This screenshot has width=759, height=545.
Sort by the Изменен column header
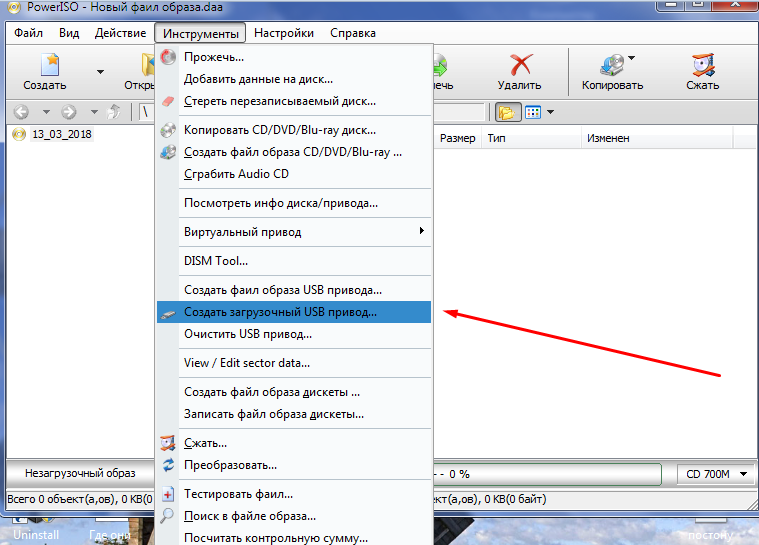pyautogui.click(x=657, y=138)
